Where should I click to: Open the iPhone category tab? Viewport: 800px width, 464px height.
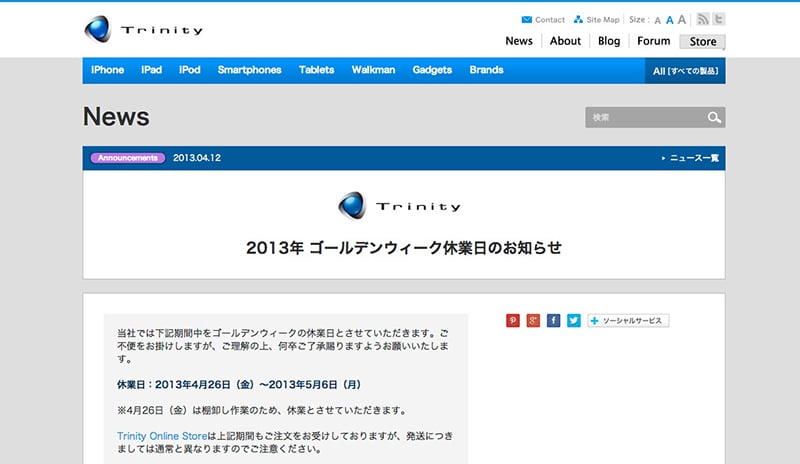(107, 70)
